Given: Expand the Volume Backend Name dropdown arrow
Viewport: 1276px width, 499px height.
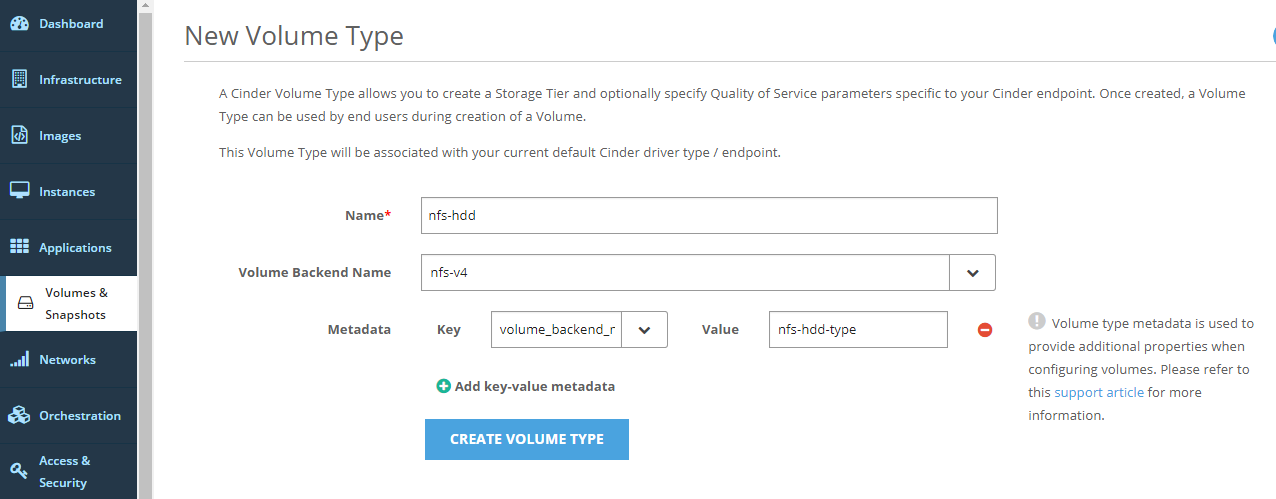Looking at the screenshot, I should point(972,272).
